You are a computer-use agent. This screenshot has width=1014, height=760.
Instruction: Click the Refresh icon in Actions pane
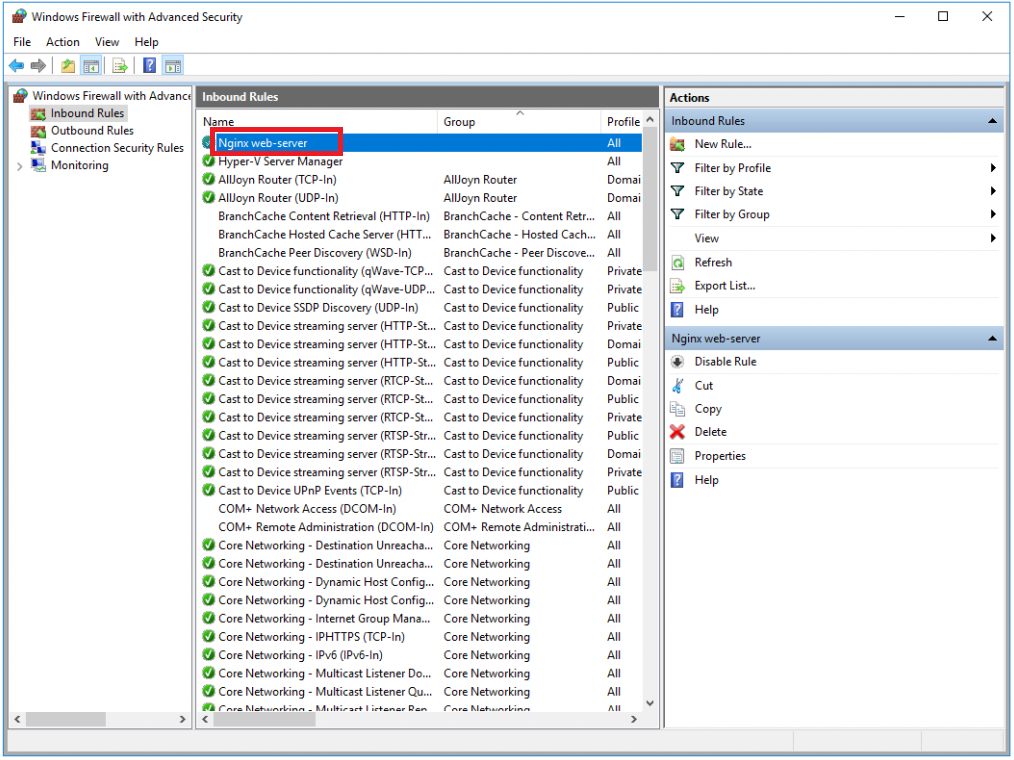point(677,263)
